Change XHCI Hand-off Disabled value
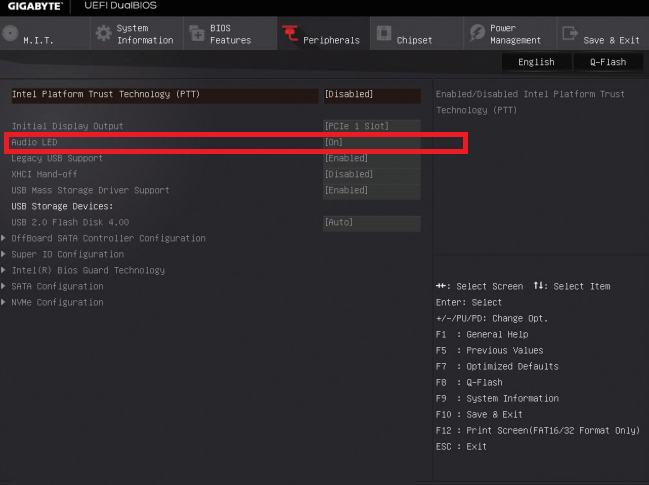Image resolution: width=649 pixels, height=485 pixels. (x=372, y=175)
